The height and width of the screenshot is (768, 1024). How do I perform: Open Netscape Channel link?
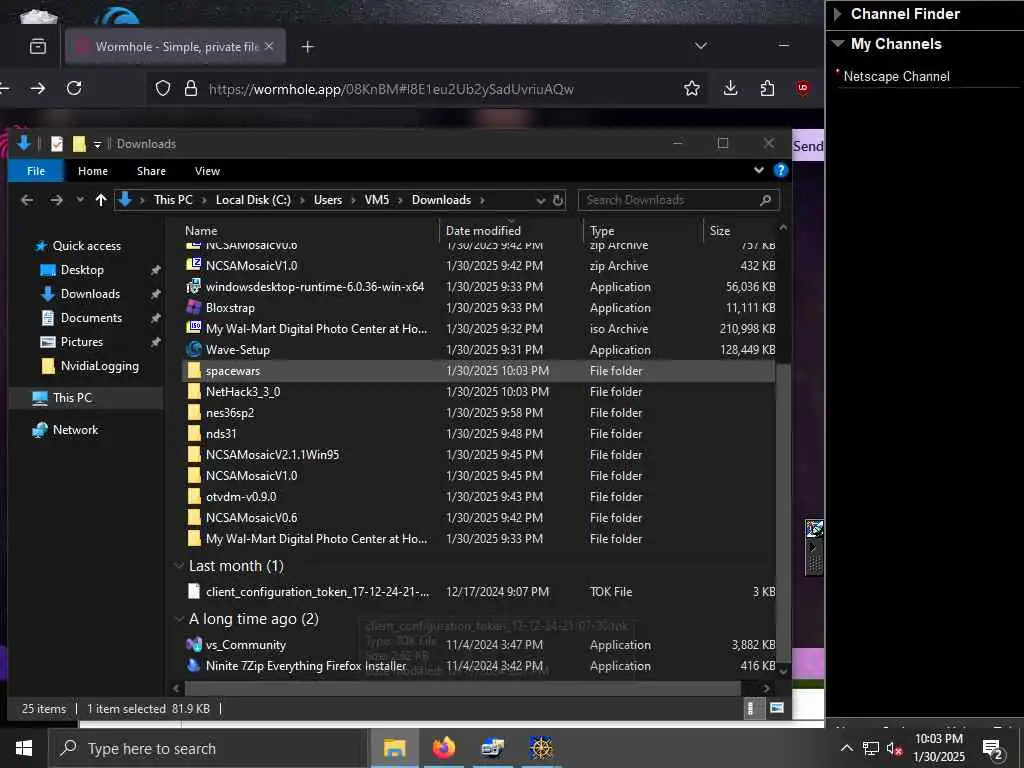tap(897, 76)
